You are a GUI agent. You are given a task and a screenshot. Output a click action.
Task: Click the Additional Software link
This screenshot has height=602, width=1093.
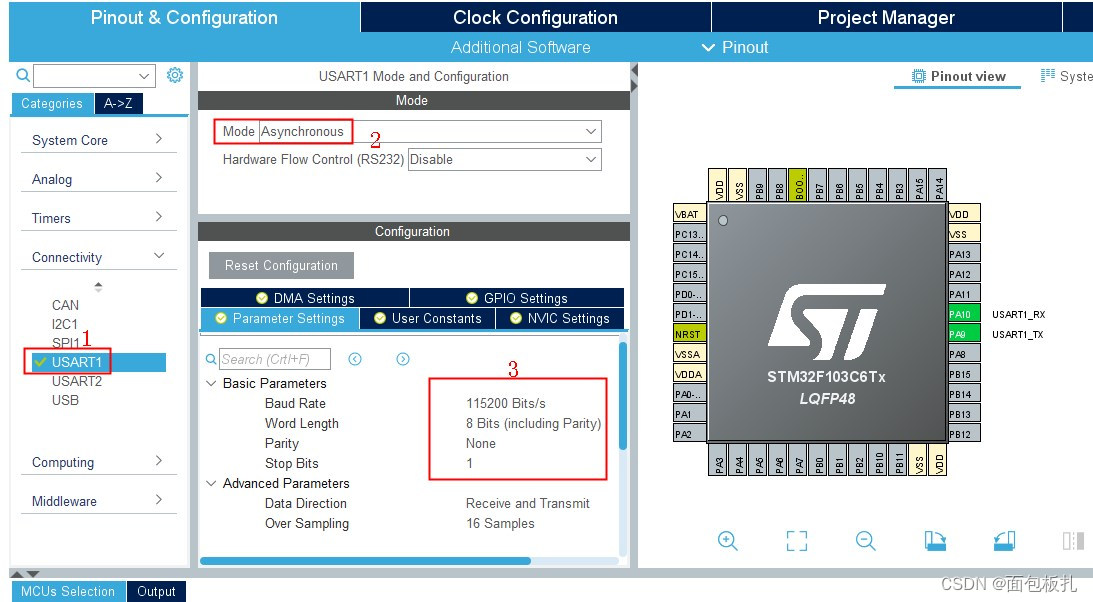point(520,47)
